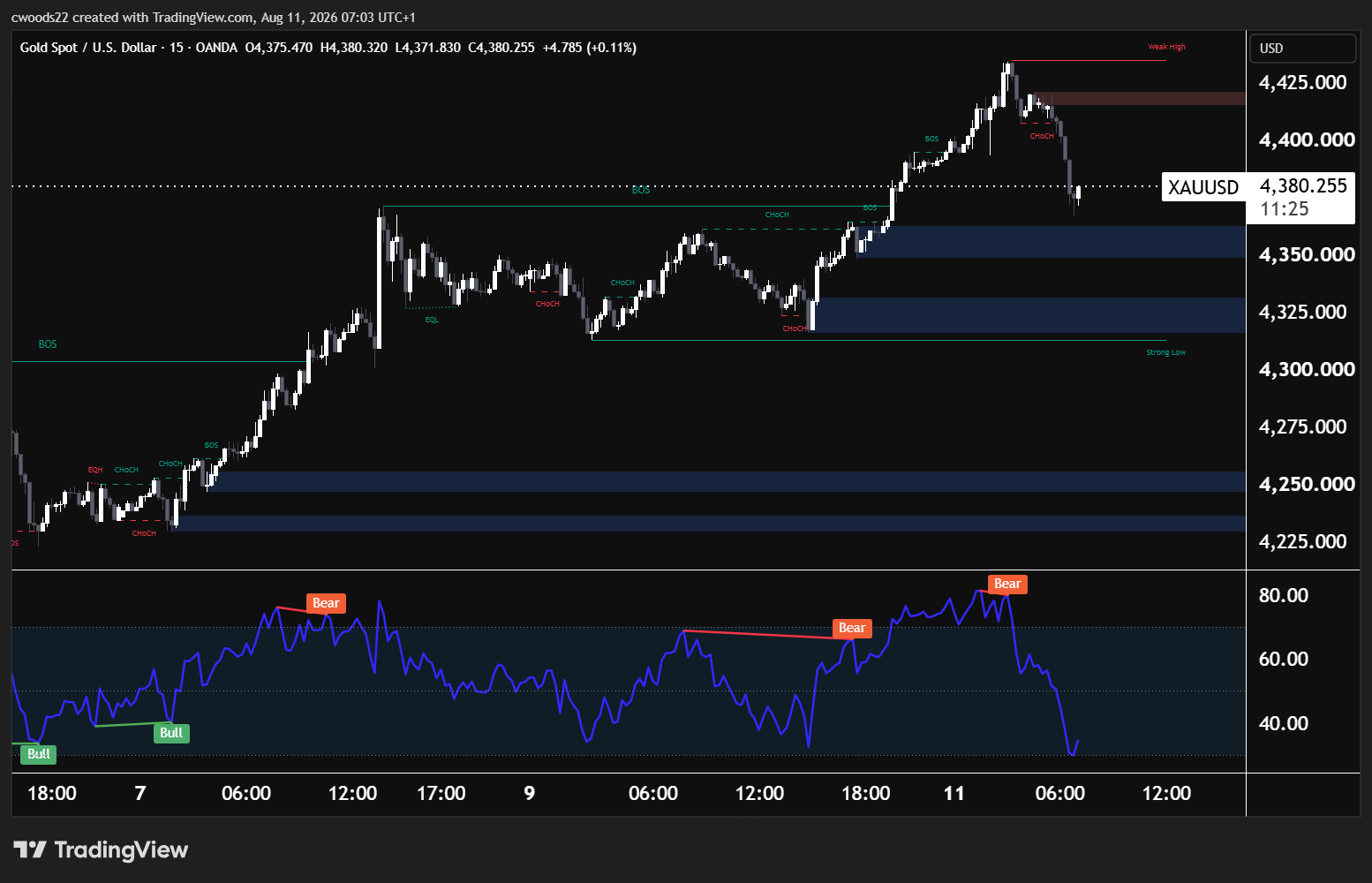The height and width of the screenshot is (883, 1372).
Task: Click the Bear tag above the RSI 80 level
Action: (x=1007, y=584)
